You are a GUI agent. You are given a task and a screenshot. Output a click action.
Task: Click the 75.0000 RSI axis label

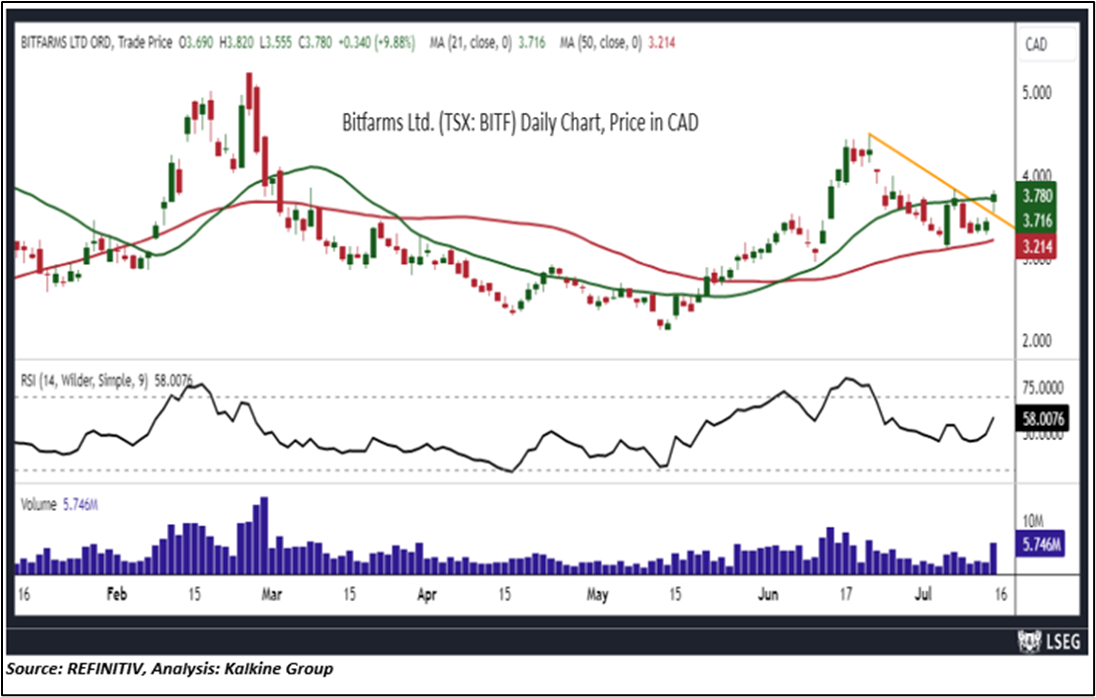1042,388
